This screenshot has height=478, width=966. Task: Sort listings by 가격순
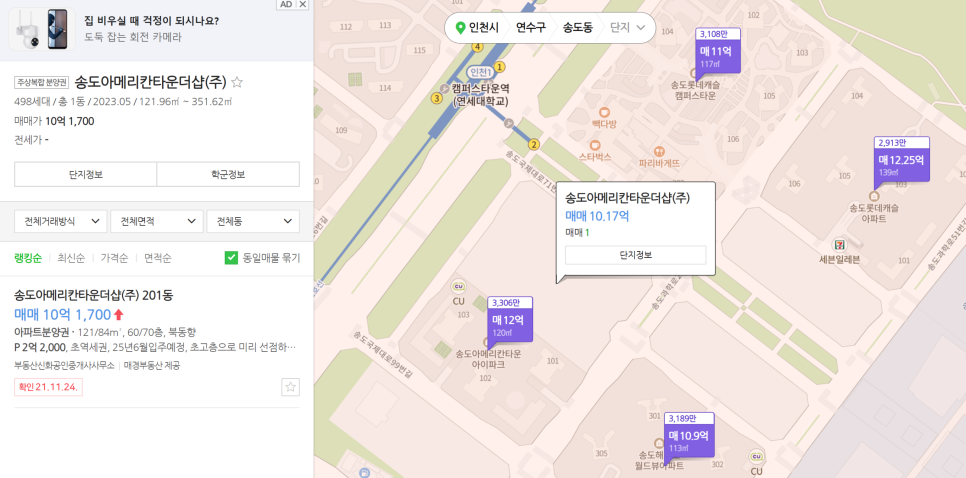(114, 258)
